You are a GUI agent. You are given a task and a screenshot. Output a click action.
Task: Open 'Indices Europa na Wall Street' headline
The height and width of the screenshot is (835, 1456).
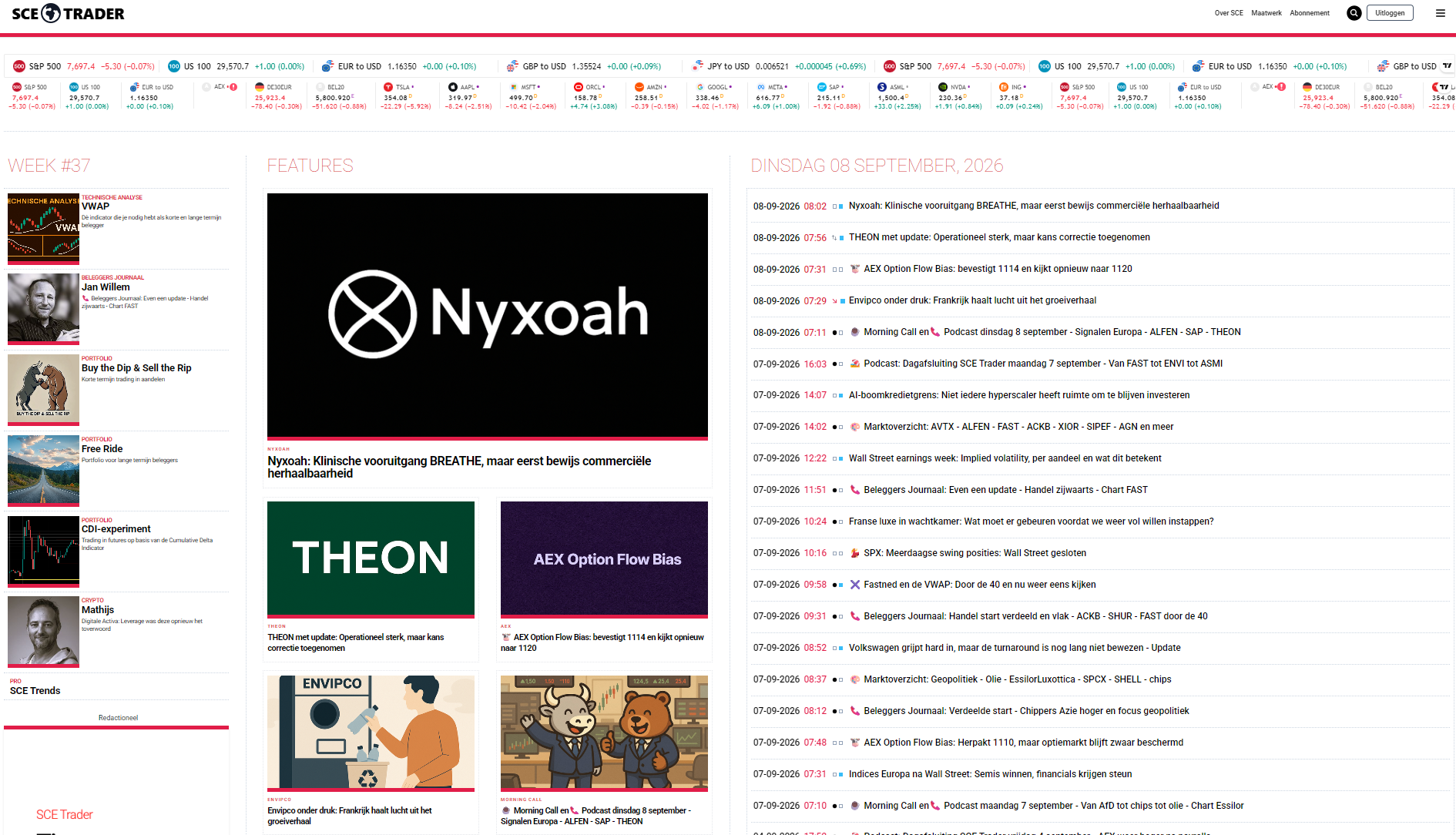[x=991, y=774]
